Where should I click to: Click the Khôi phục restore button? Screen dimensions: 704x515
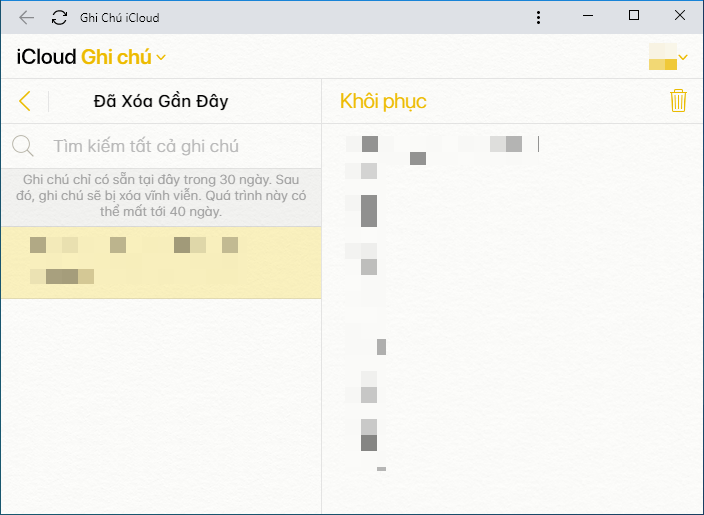[383, 101]
